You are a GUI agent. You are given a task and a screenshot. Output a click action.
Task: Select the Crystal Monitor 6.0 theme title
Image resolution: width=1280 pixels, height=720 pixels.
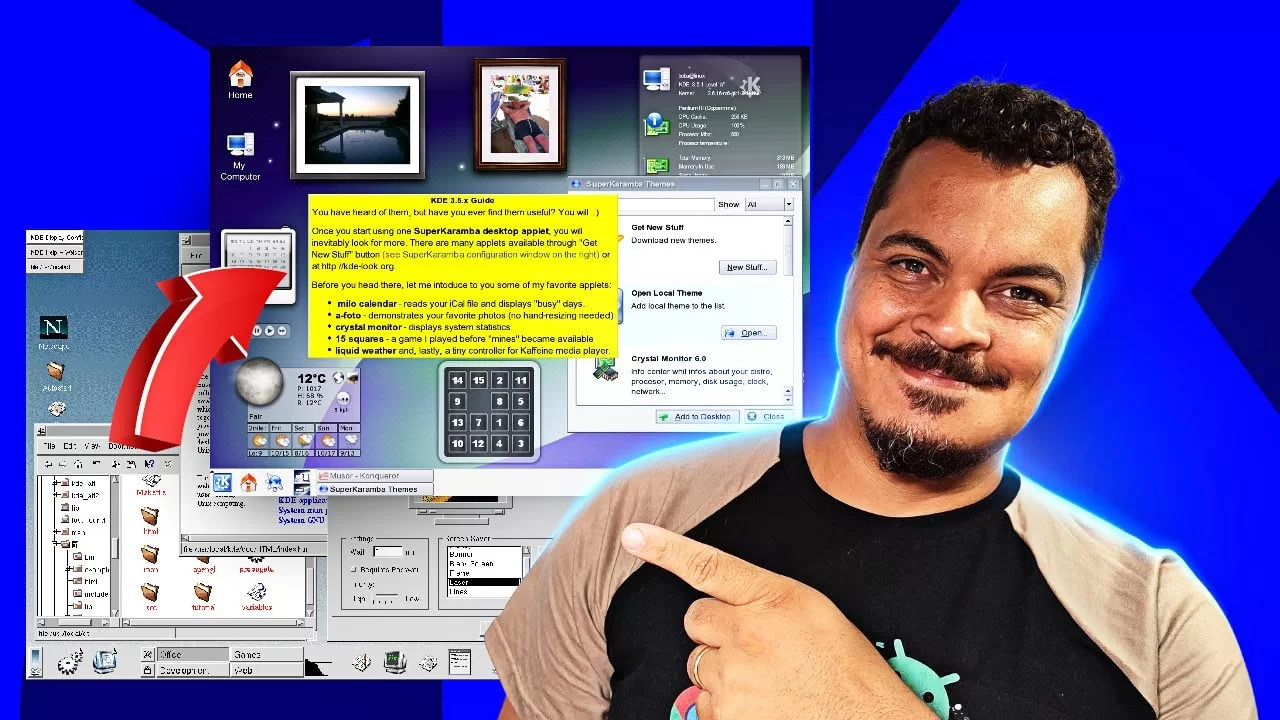click(669, 358)
